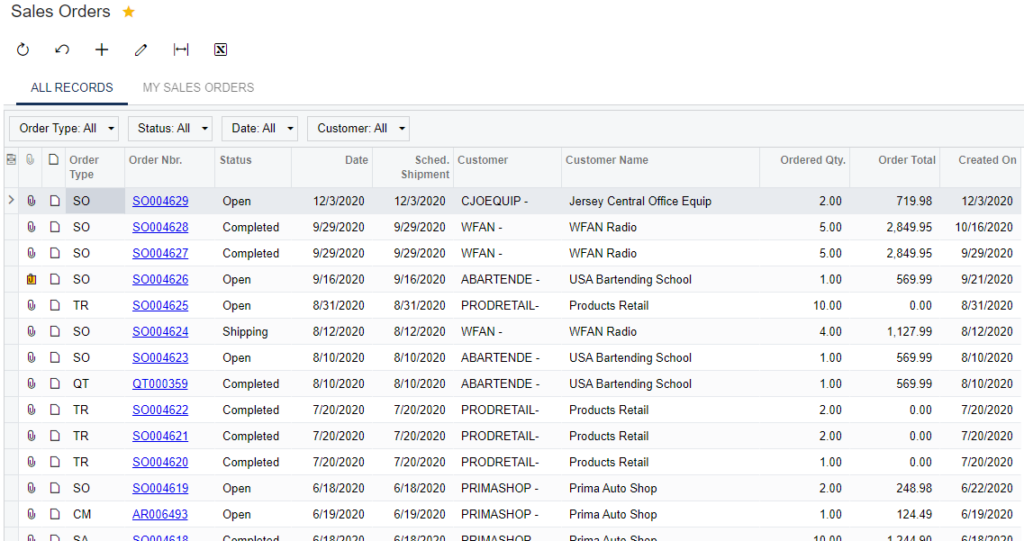Click the 248.98 order total cell
Screen dimensions: 1024x541
895,489
